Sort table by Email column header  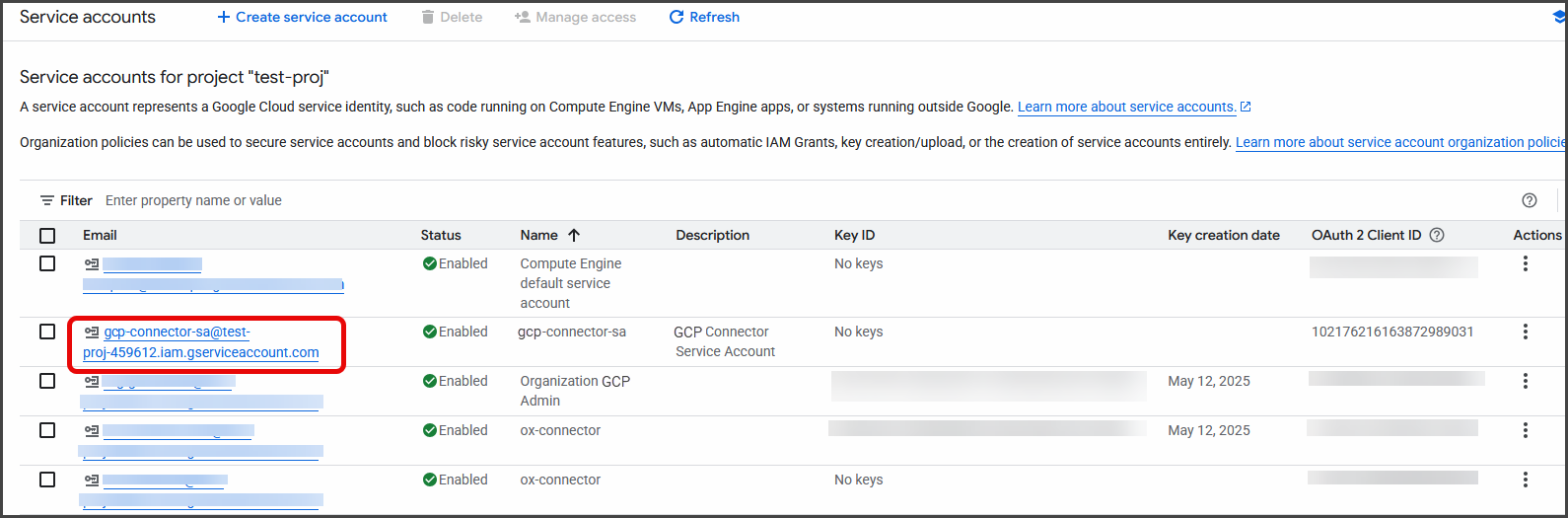click(100, 235)
